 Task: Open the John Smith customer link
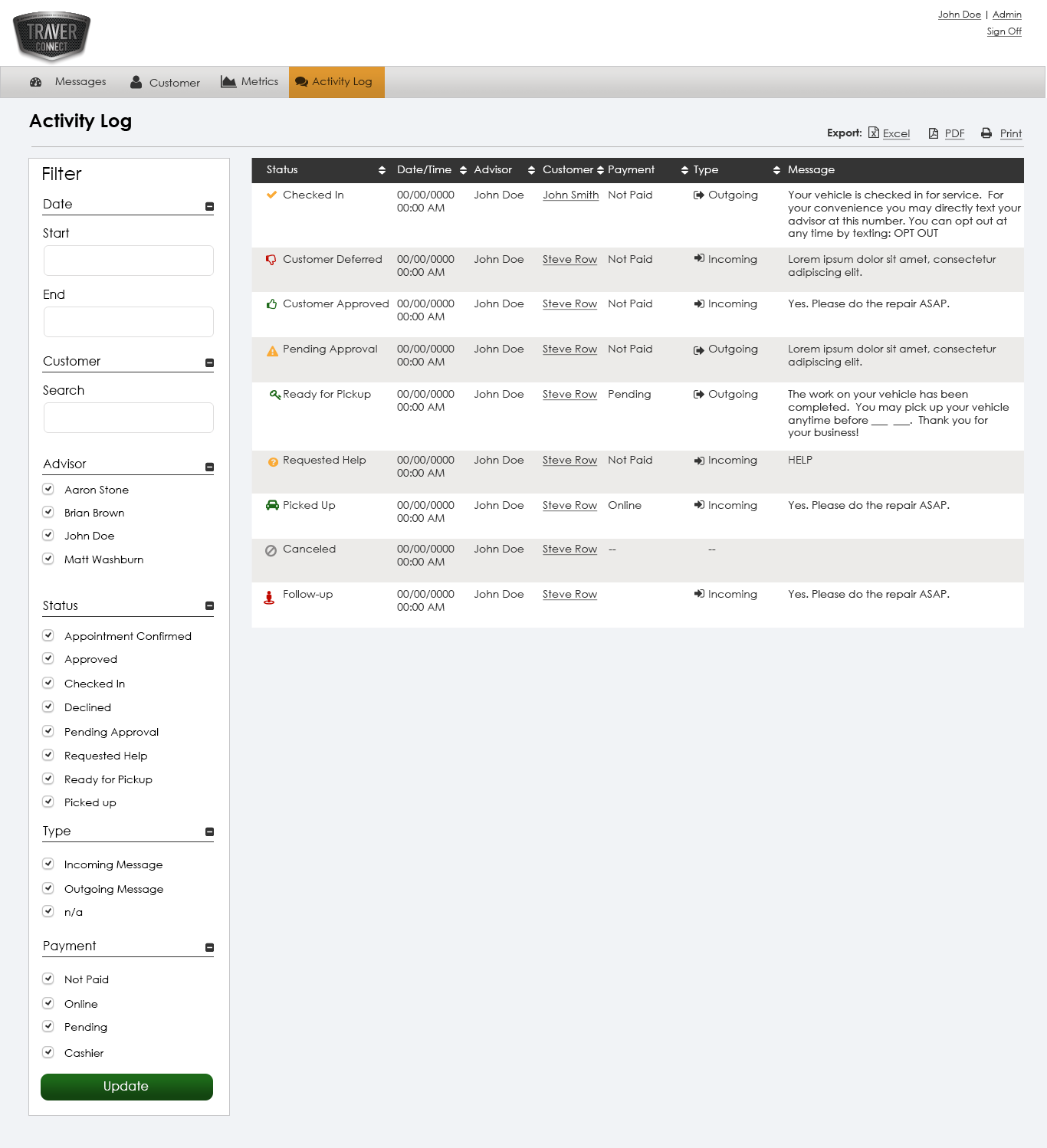[x=570, y=195]
